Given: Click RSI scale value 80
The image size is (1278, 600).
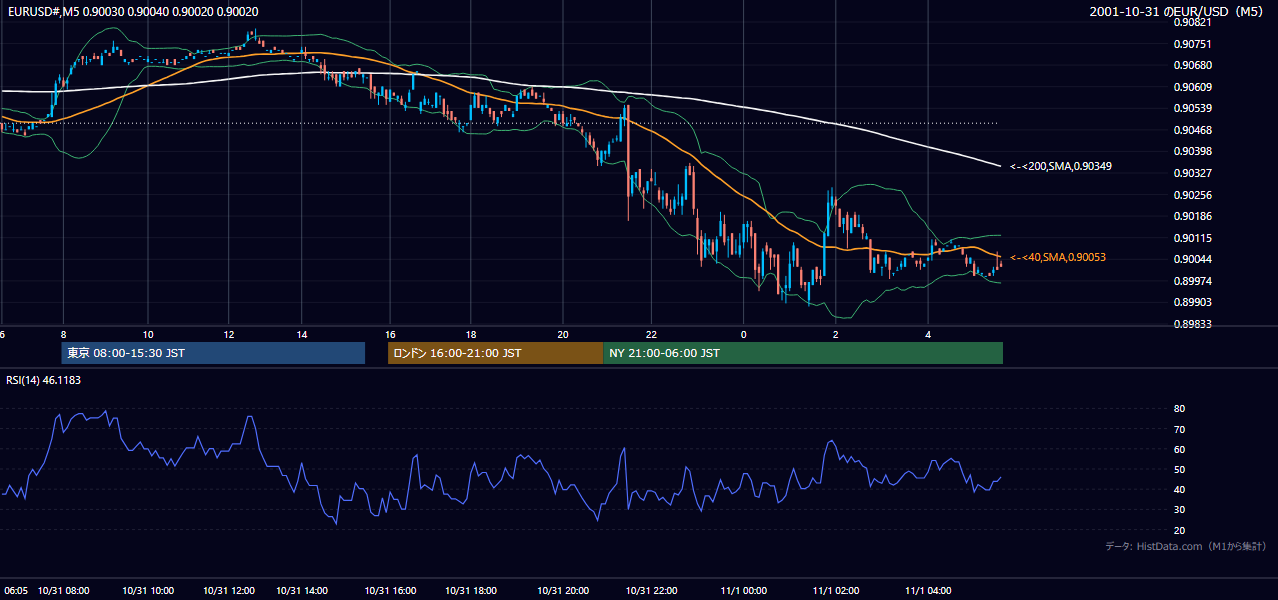Looking at the screenshot, I should [1180, 409].
